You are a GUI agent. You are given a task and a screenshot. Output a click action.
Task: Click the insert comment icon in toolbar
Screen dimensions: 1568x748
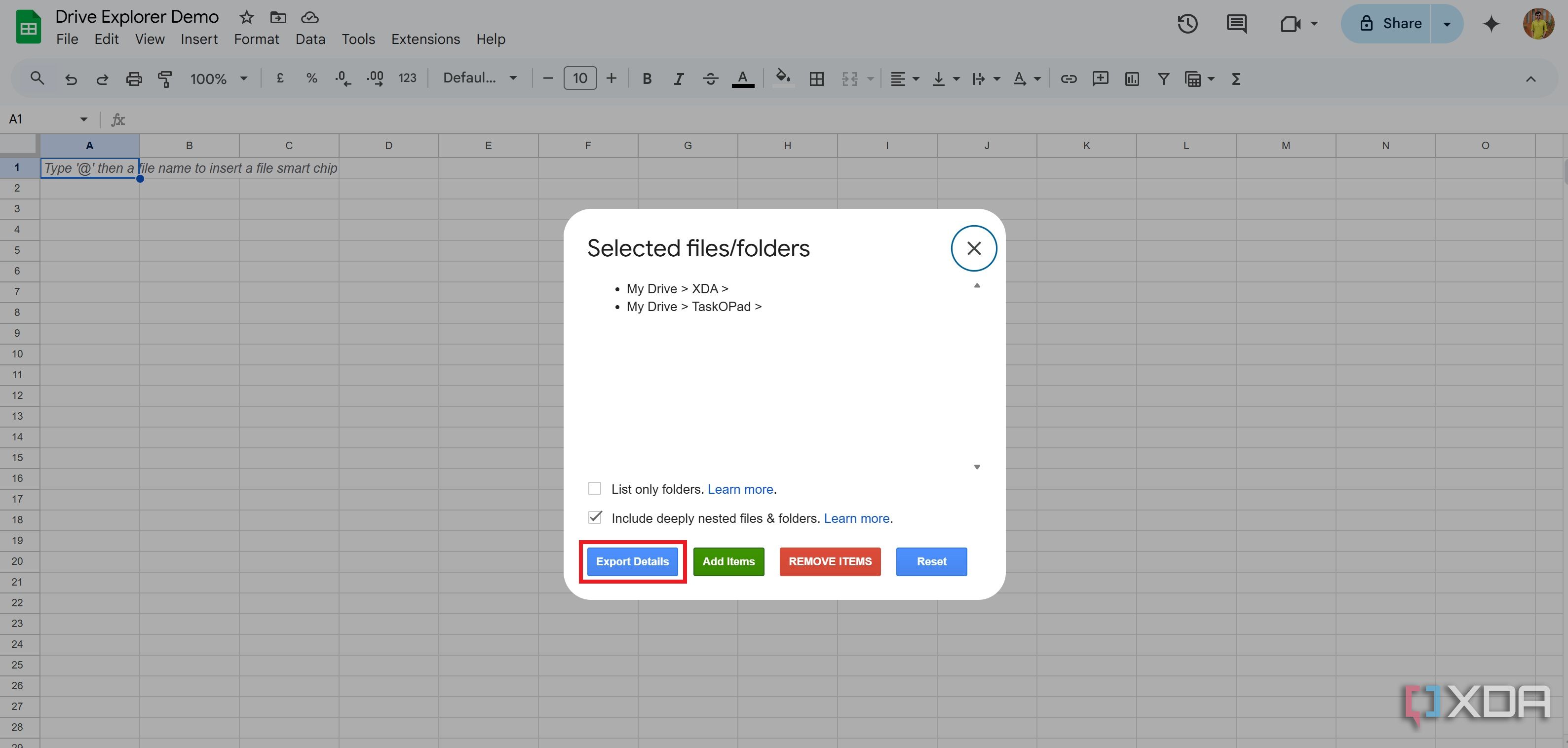tap(1100, 79)
